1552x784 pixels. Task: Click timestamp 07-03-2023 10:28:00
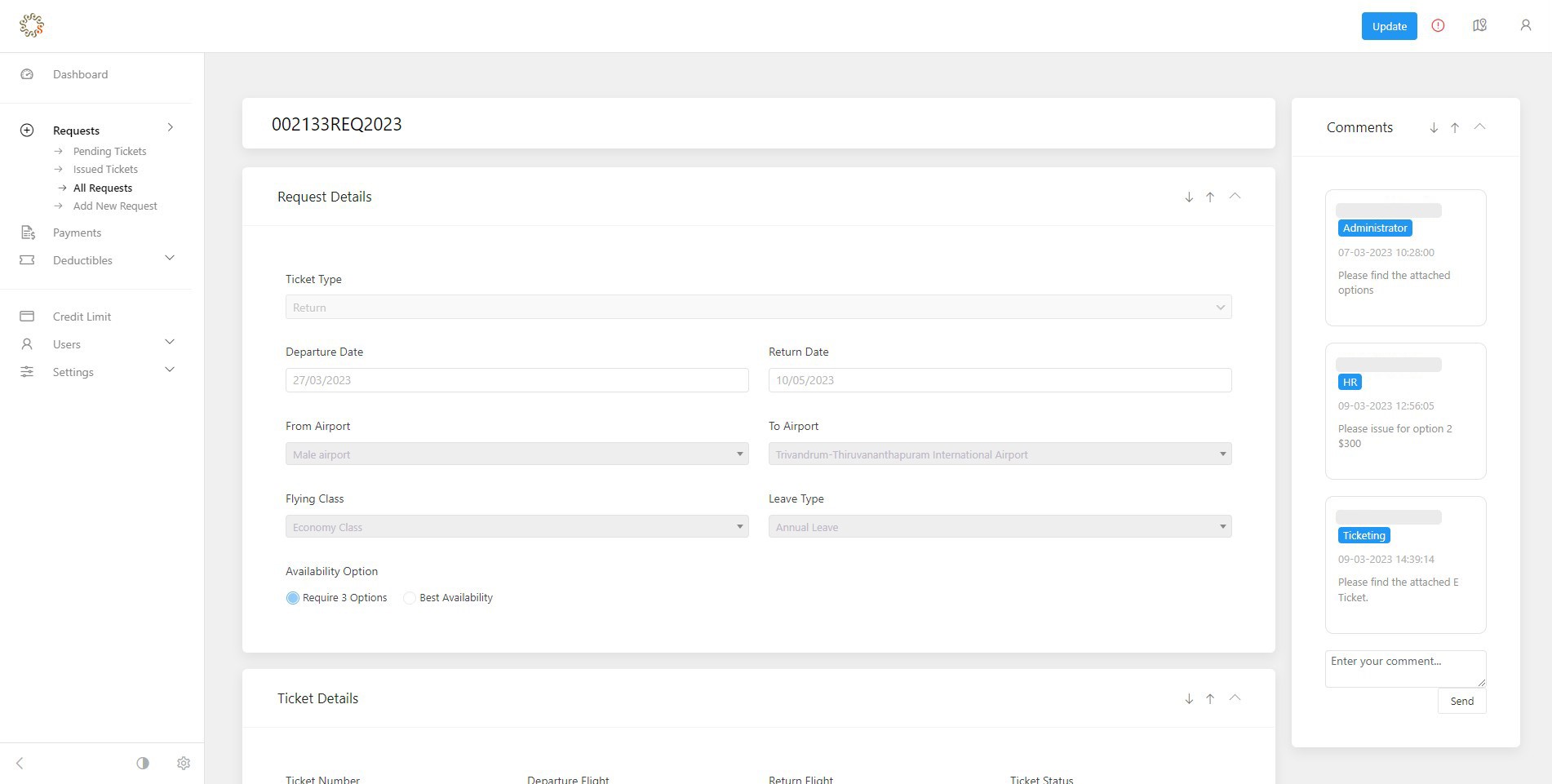pyautogui.click(x=1386, y=253)
